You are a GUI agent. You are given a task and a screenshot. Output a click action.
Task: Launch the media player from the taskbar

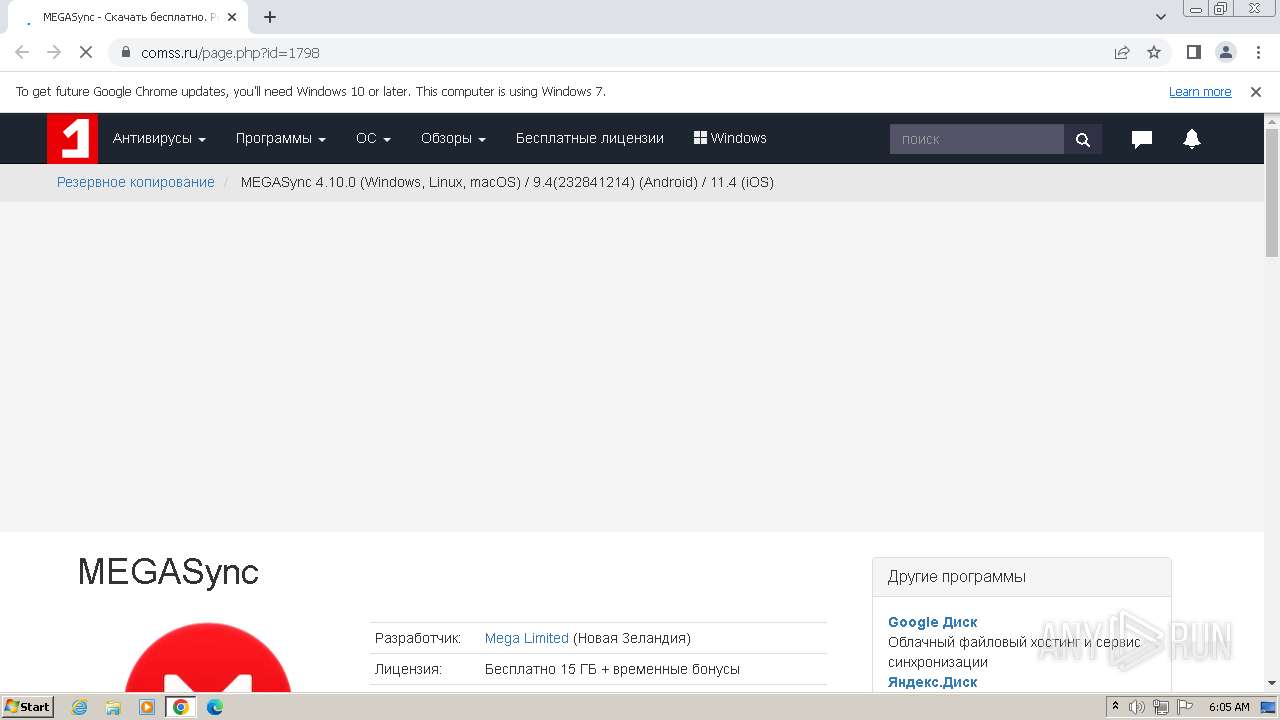click(147, 707)
